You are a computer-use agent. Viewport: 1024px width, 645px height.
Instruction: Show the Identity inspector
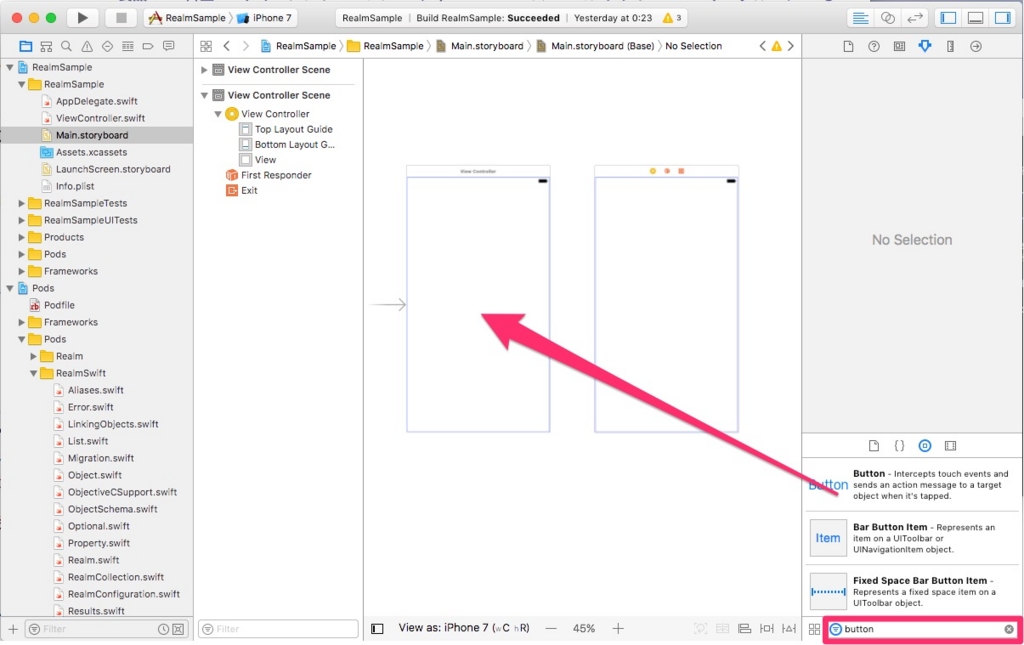(x=899, y=46)
